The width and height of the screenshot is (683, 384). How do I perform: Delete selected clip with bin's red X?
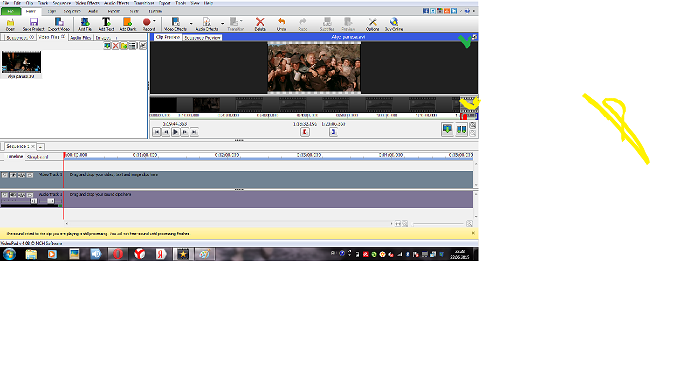[115, 46]
